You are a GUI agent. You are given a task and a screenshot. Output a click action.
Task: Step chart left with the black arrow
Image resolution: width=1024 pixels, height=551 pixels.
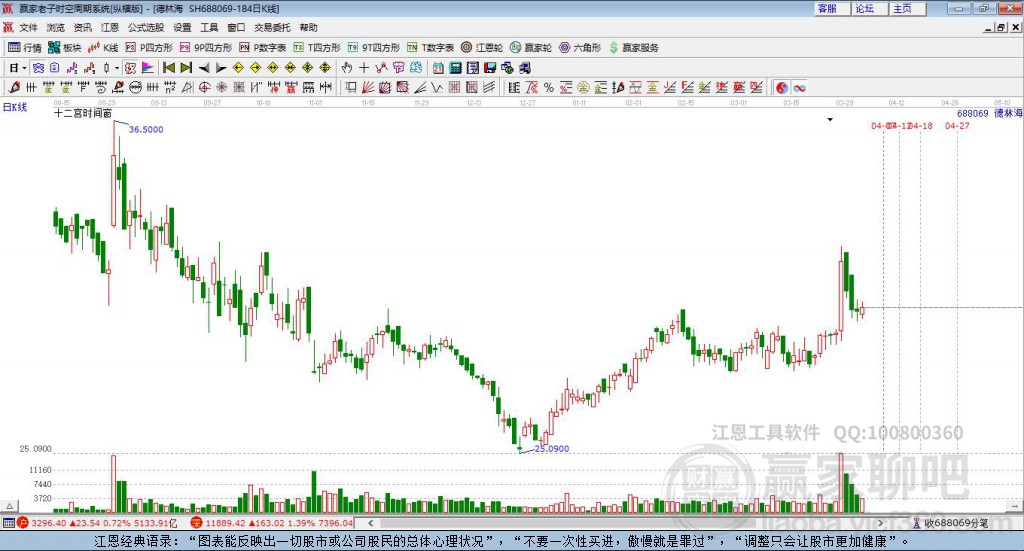click(204, 68)
